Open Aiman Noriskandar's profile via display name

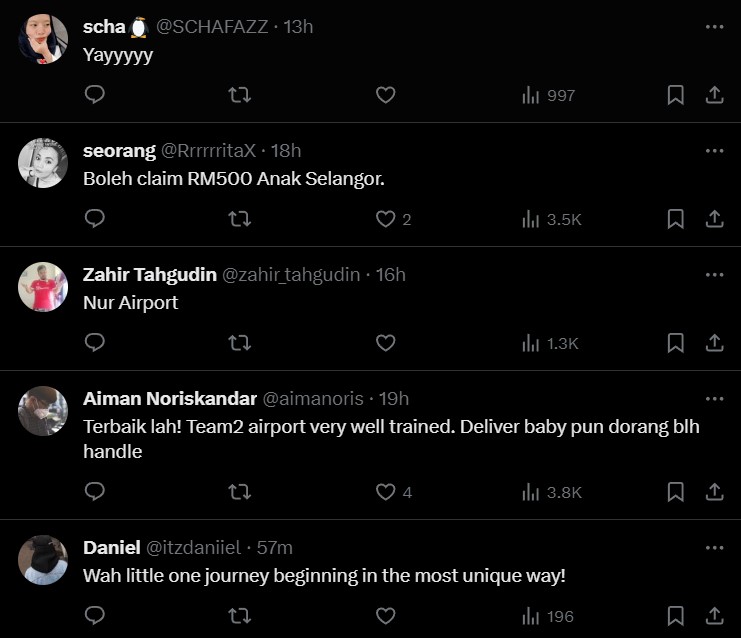point(169,399)
